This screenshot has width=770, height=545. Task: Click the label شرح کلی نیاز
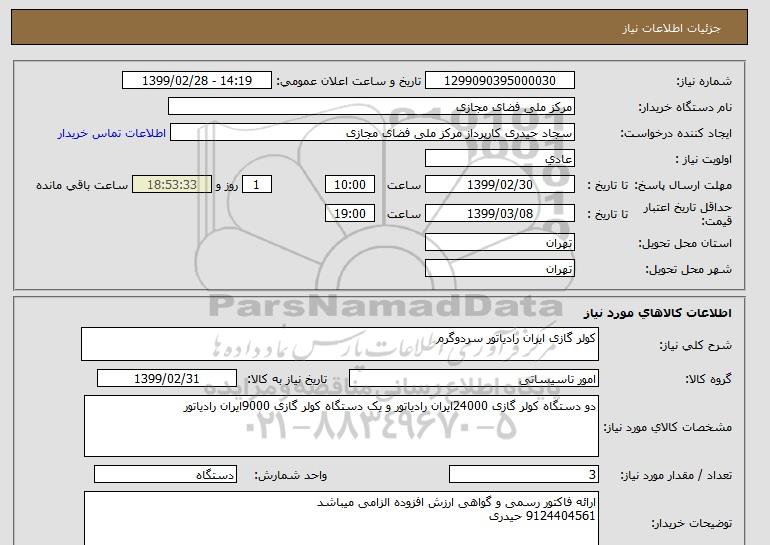695,345
